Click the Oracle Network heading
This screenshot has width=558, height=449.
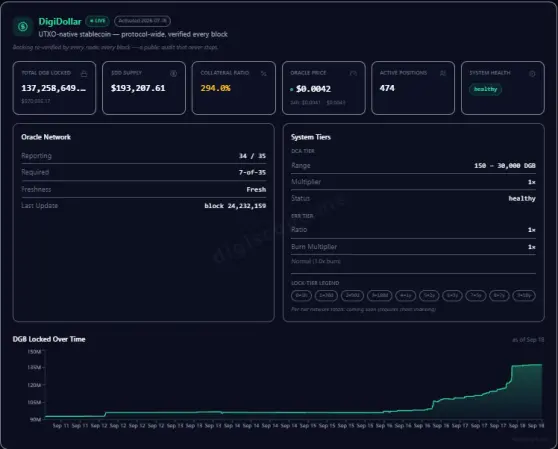[x=46, y=137]
